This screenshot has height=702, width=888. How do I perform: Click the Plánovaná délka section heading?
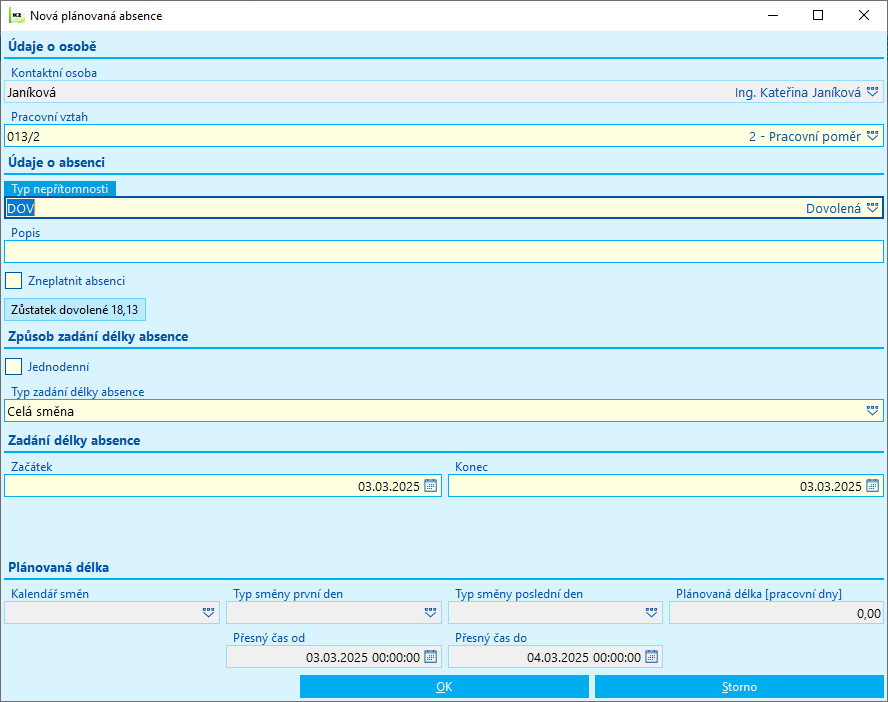pos(58,567)
